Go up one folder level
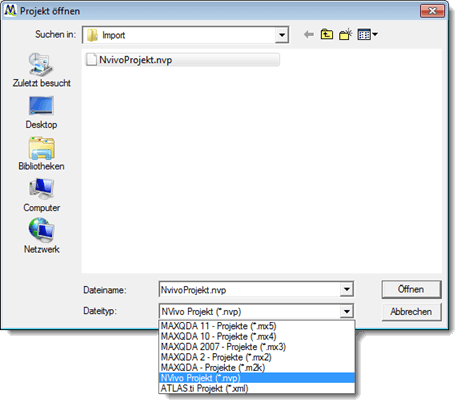Screen dimensions: 461x406 pos(327,34)
